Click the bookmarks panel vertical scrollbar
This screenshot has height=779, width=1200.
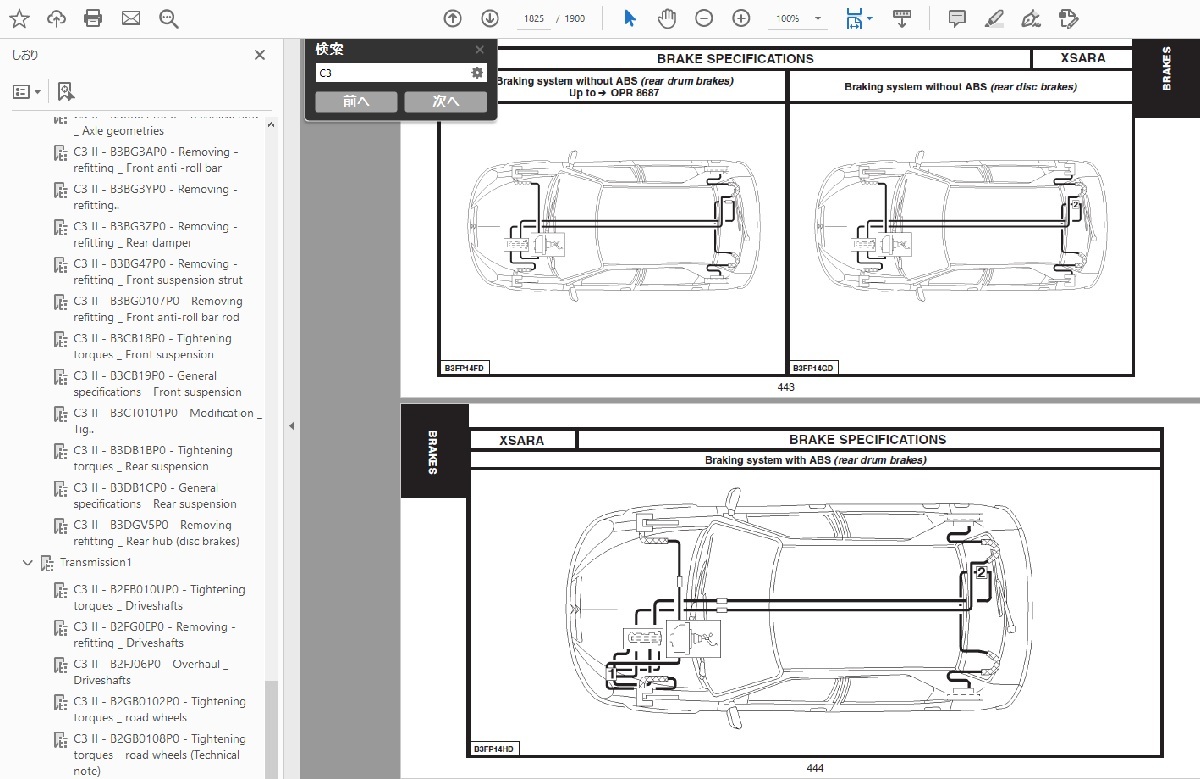pos(270,730)
